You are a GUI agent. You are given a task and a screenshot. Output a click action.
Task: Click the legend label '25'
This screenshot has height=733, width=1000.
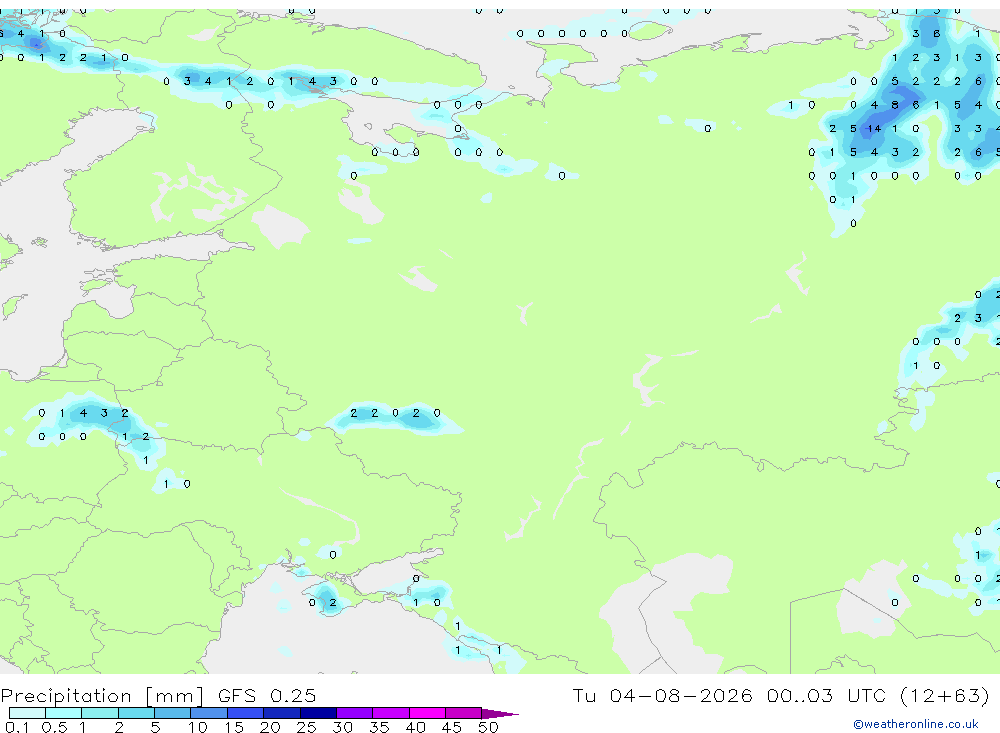pos(306,727)
